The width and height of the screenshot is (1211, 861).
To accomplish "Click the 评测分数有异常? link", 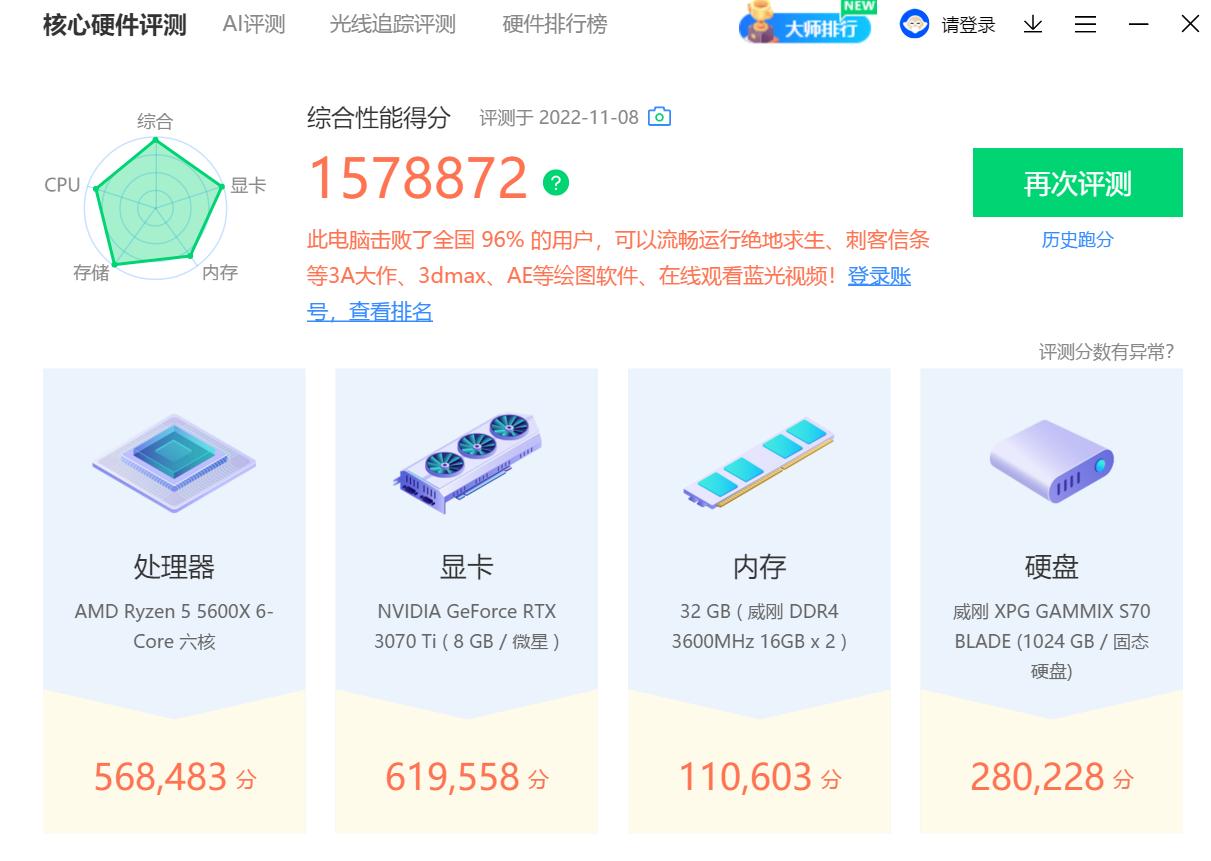I will coord(1106,352).
